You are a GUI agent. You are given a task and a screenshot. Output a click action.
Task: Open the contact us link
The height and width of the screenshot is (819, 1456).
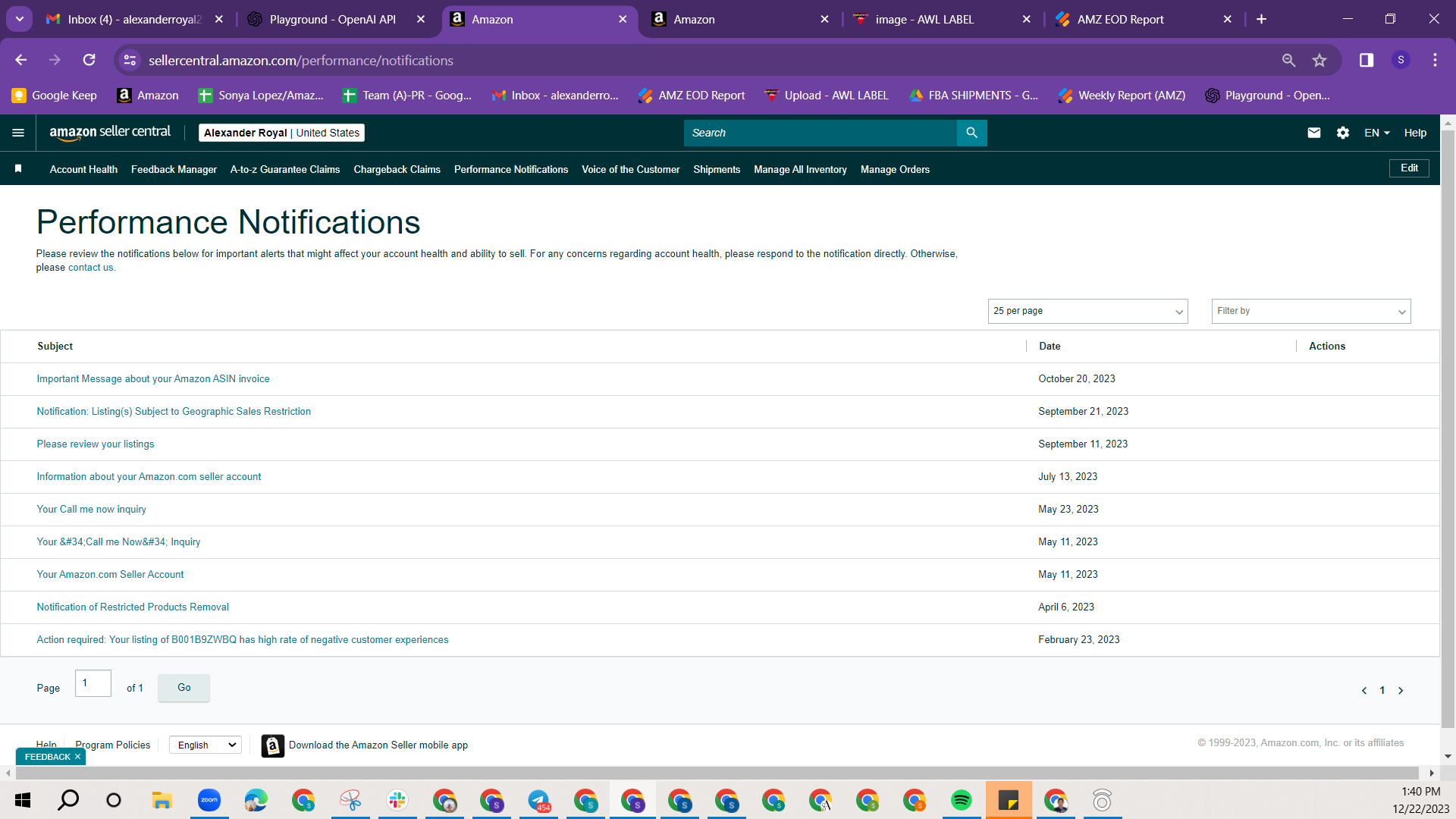(91, 268)
